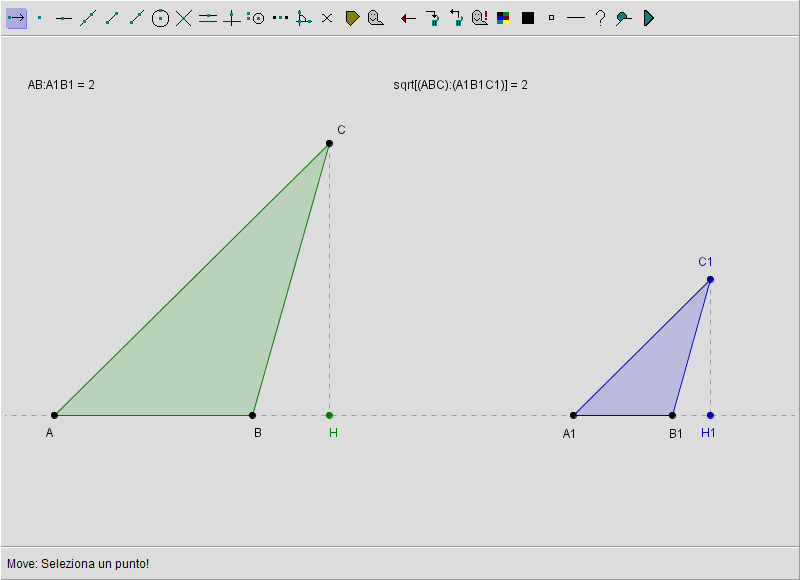
Task: Select the Parallel line tool
Action: [x=208, y=18]
